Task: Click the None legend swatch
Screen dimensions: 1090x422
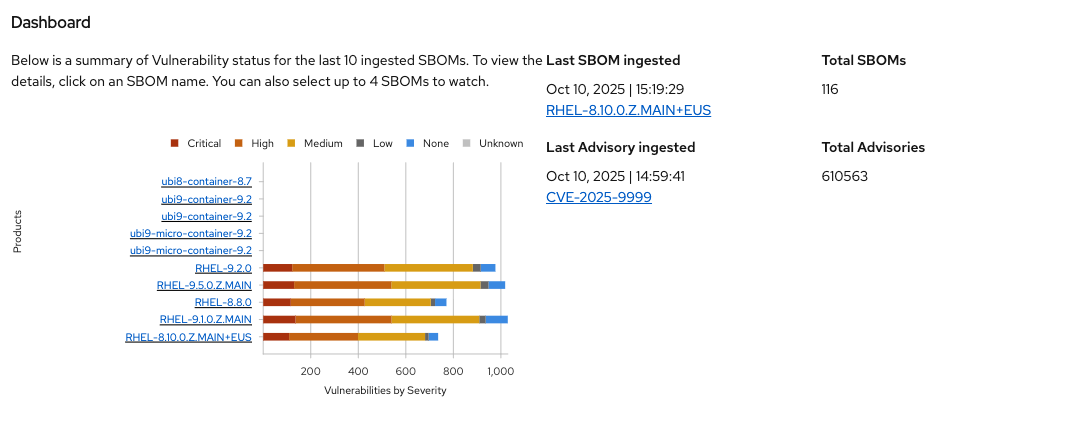Action: click(x=410, y=143)
